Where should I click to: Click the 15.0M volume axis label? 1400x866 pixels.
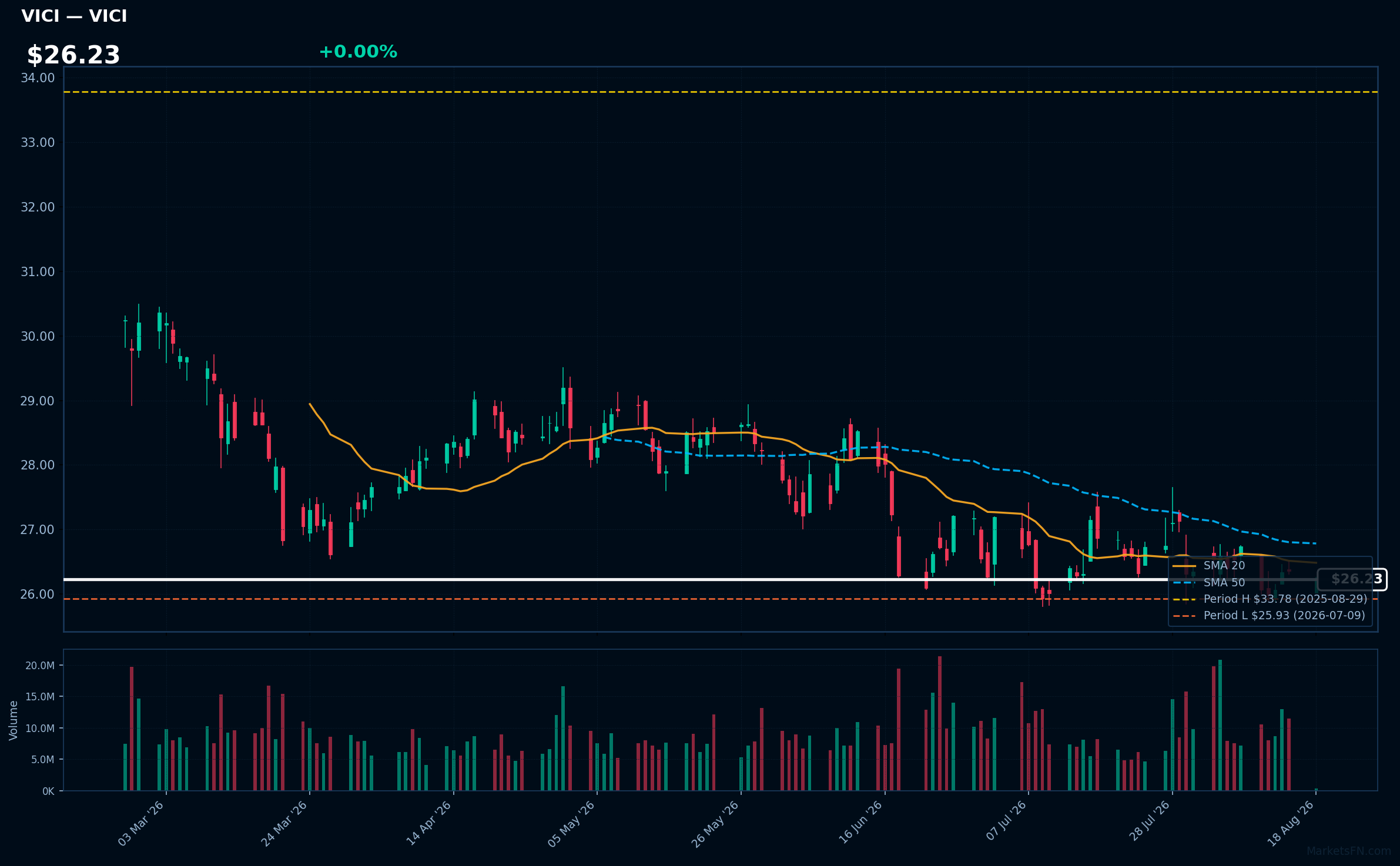coord(40,697)
